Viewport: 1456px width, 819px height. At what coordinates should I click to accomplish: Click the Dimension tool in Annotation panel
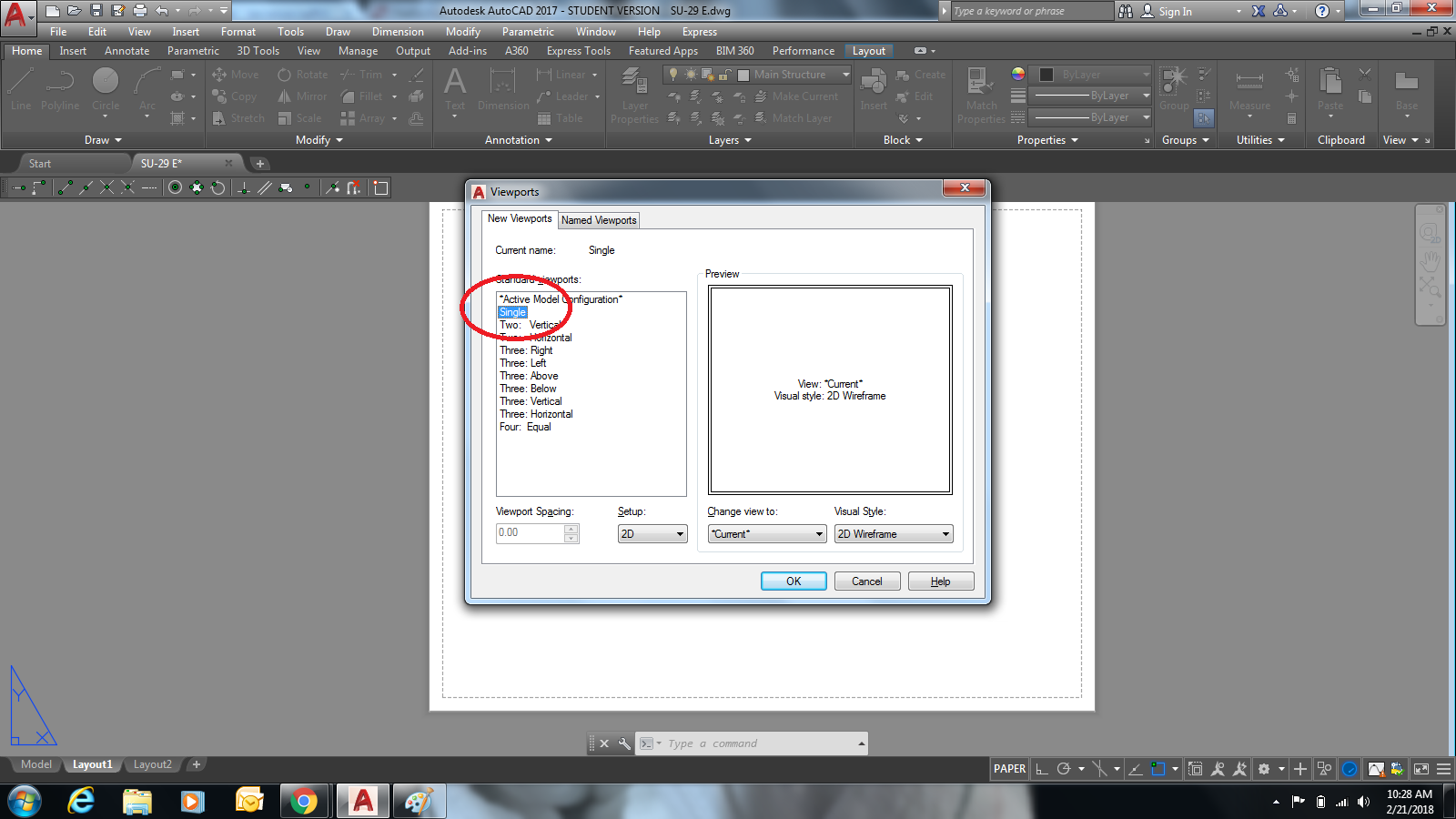[503, 89]
